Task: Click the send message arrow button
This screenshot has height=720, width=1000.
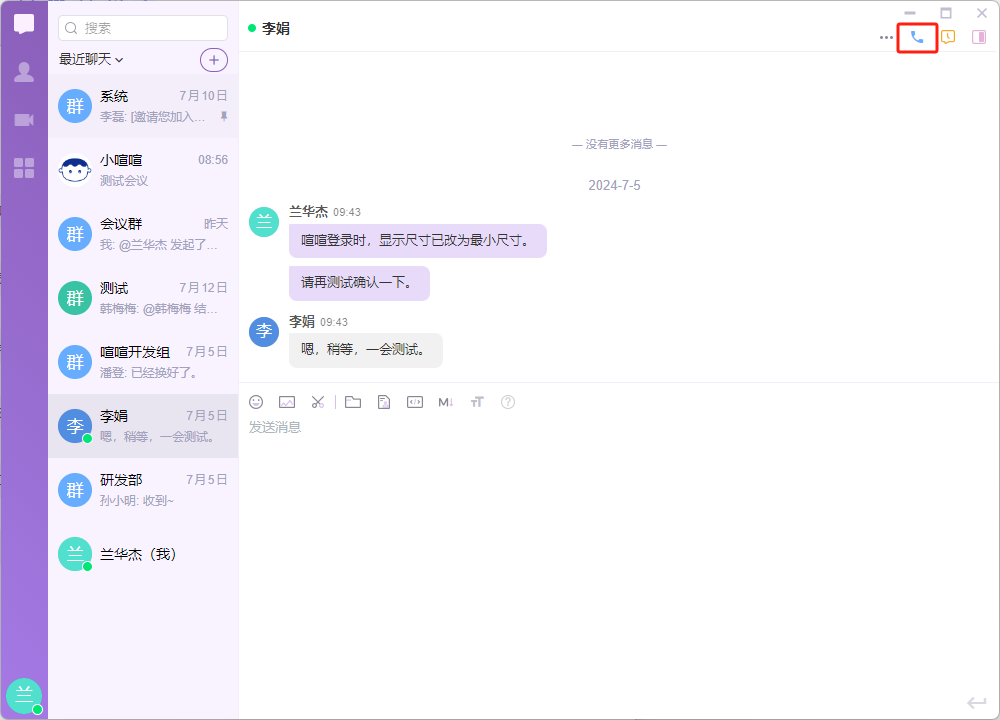Action: tap(976, 703)
